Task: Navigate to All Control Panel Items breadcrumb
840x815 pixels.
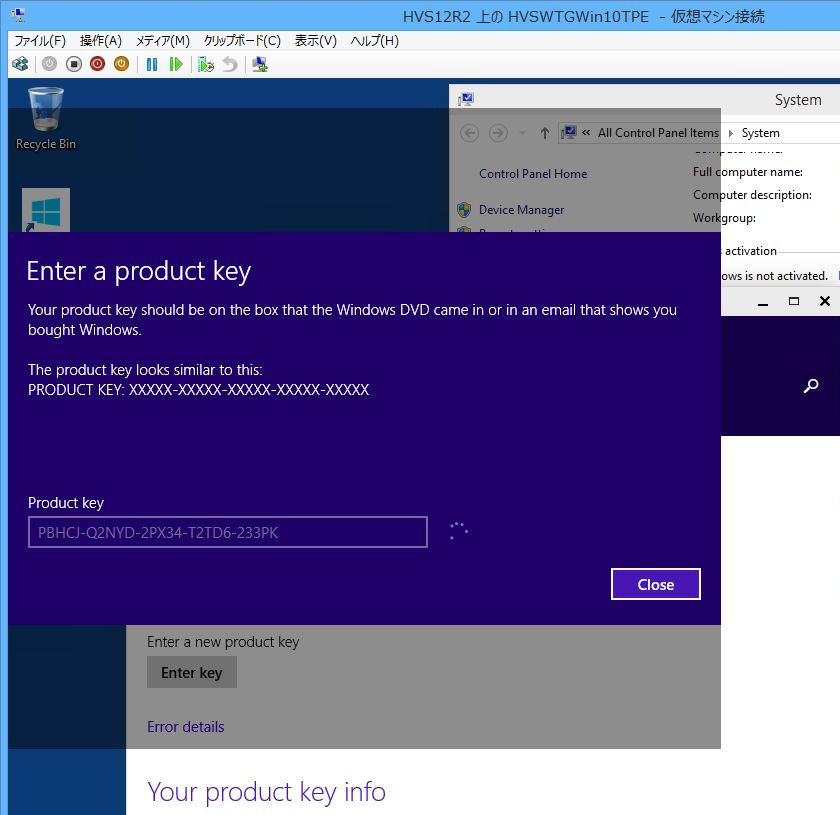Action: pyautogui.click(x=658, y=133)
